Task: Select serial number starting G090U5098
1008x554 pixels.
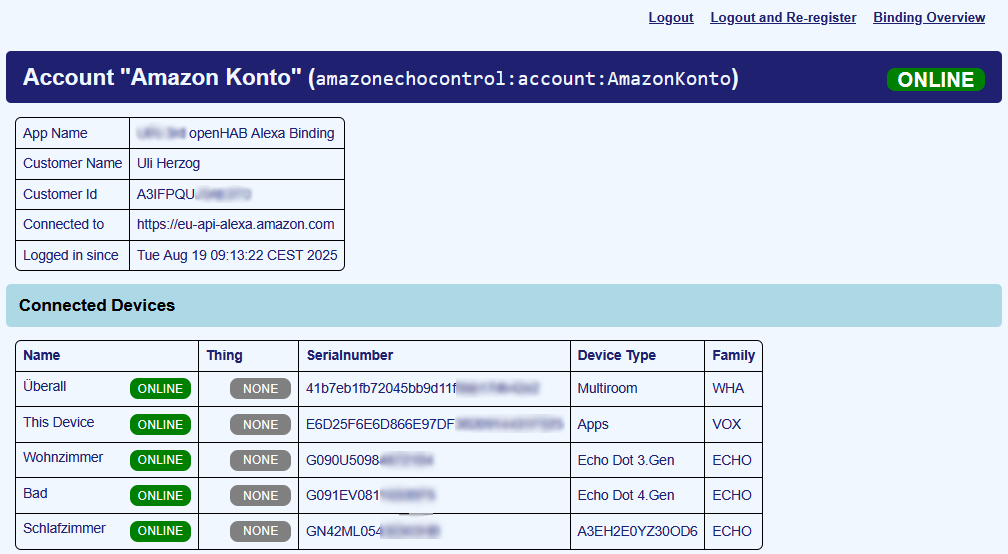Action: click(x=370, y=460)
